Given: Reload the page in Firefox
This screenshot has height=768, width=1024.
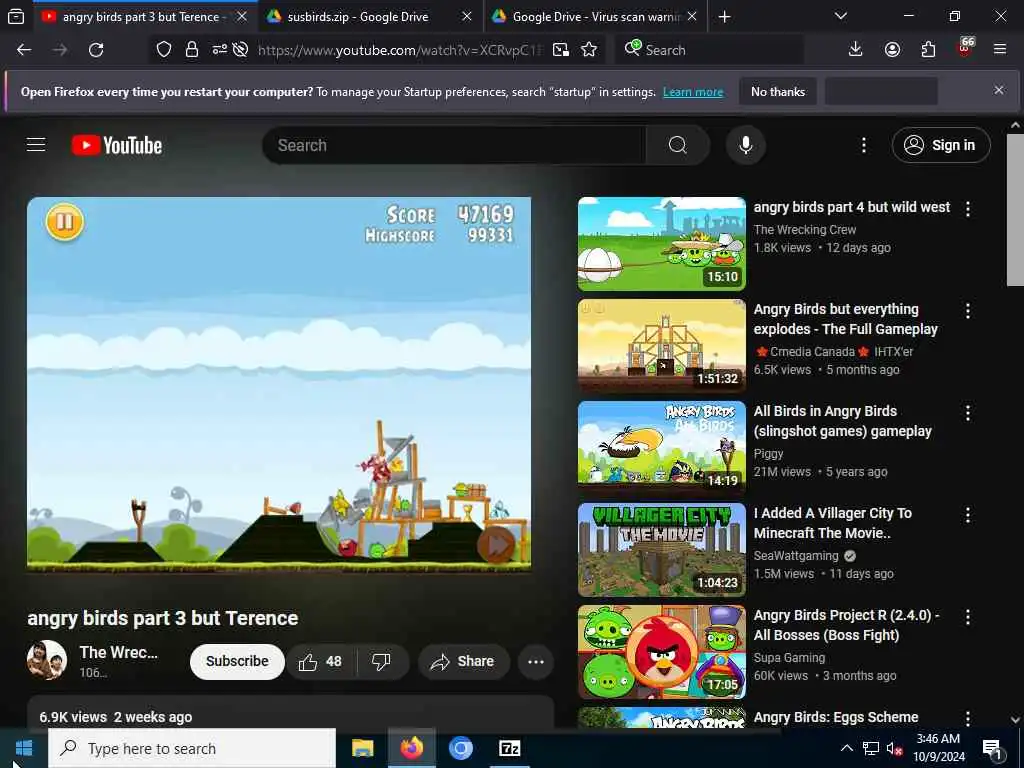Looking at the screenshot, I should click(96, 50).
